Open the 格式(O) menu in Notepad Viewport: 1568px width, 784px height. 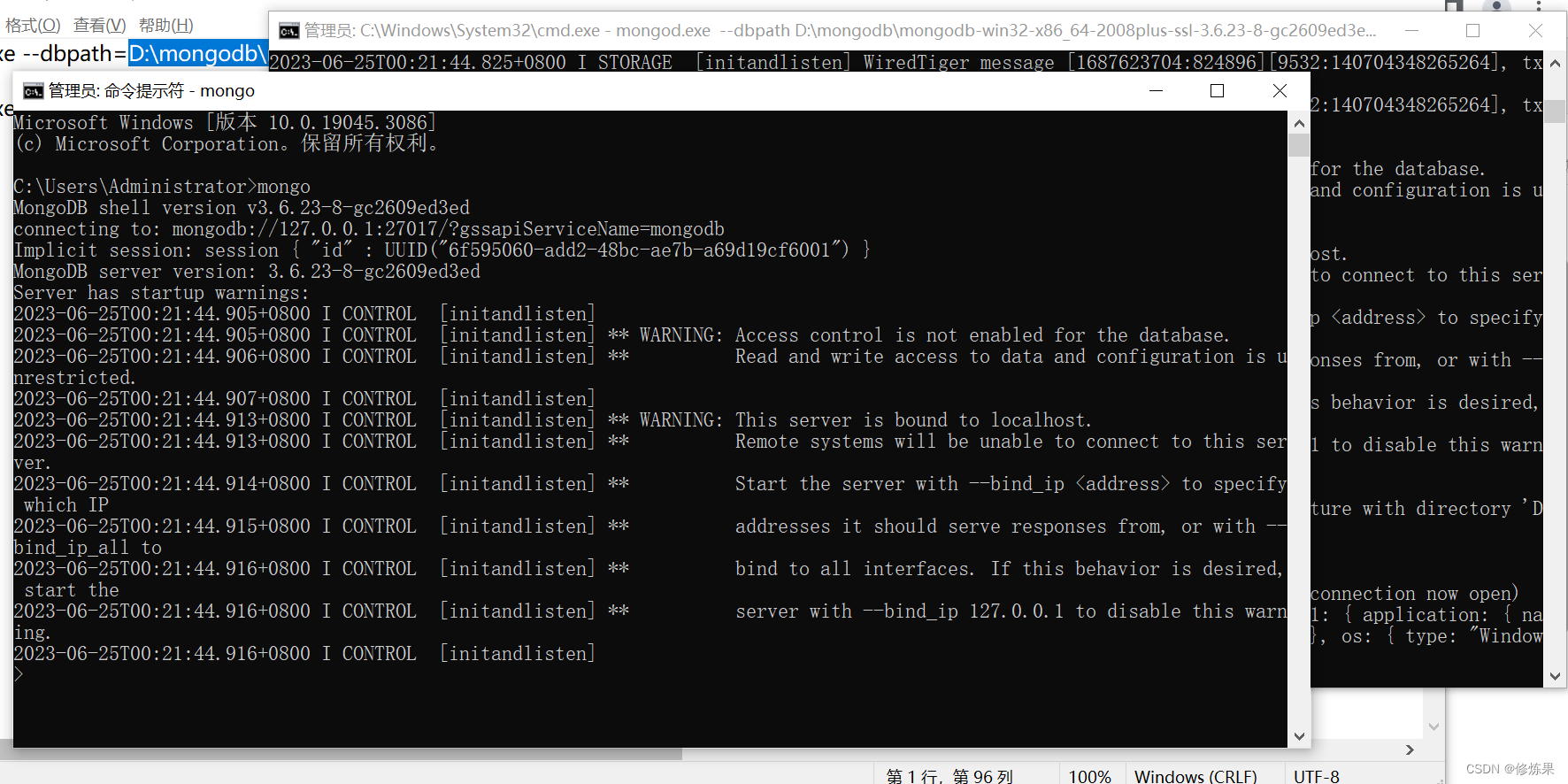coord(33,26)
